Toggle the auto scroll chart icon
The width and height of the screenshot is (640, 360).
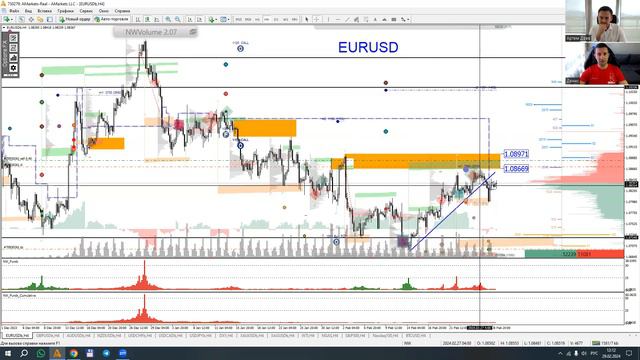(190, 19)
